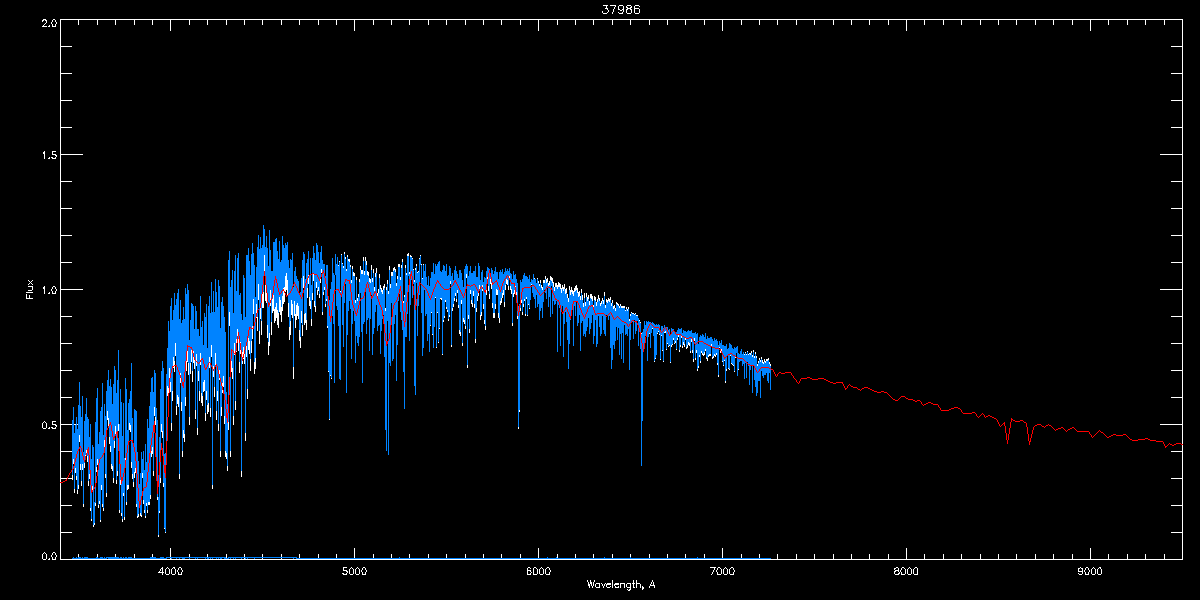
Task: Select the Flux y-axis label
Action: [x=30, y=290]
